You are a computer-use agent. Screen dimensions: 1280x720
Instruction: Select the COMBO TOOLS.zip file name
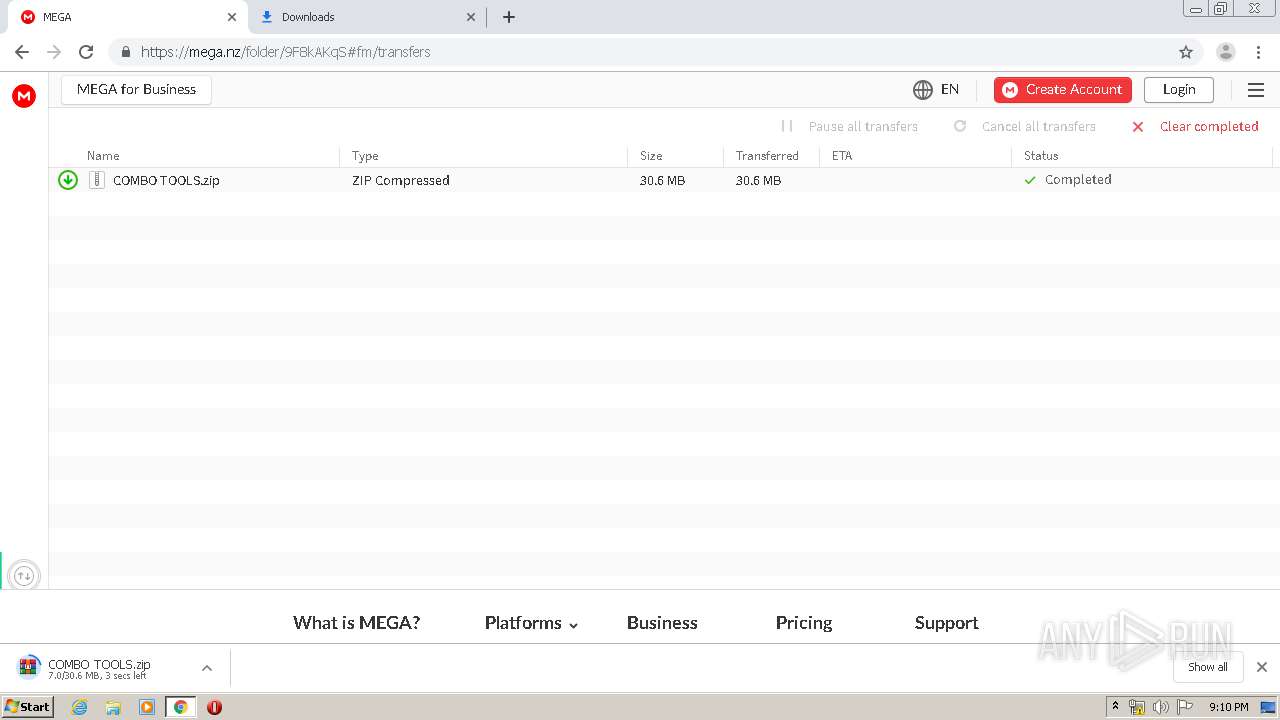(166, 181)
